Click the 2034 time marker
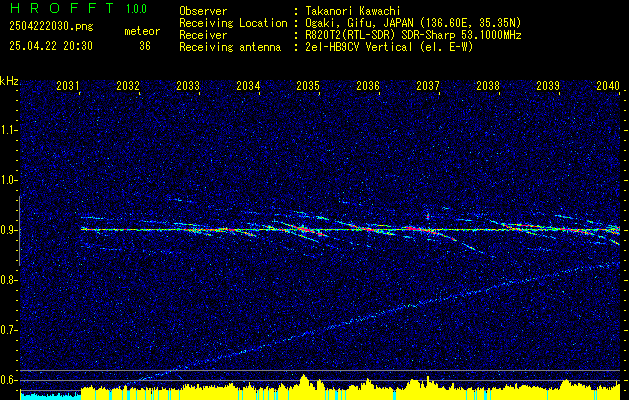Screen dimensions: 629x400 tap(248, 85)
